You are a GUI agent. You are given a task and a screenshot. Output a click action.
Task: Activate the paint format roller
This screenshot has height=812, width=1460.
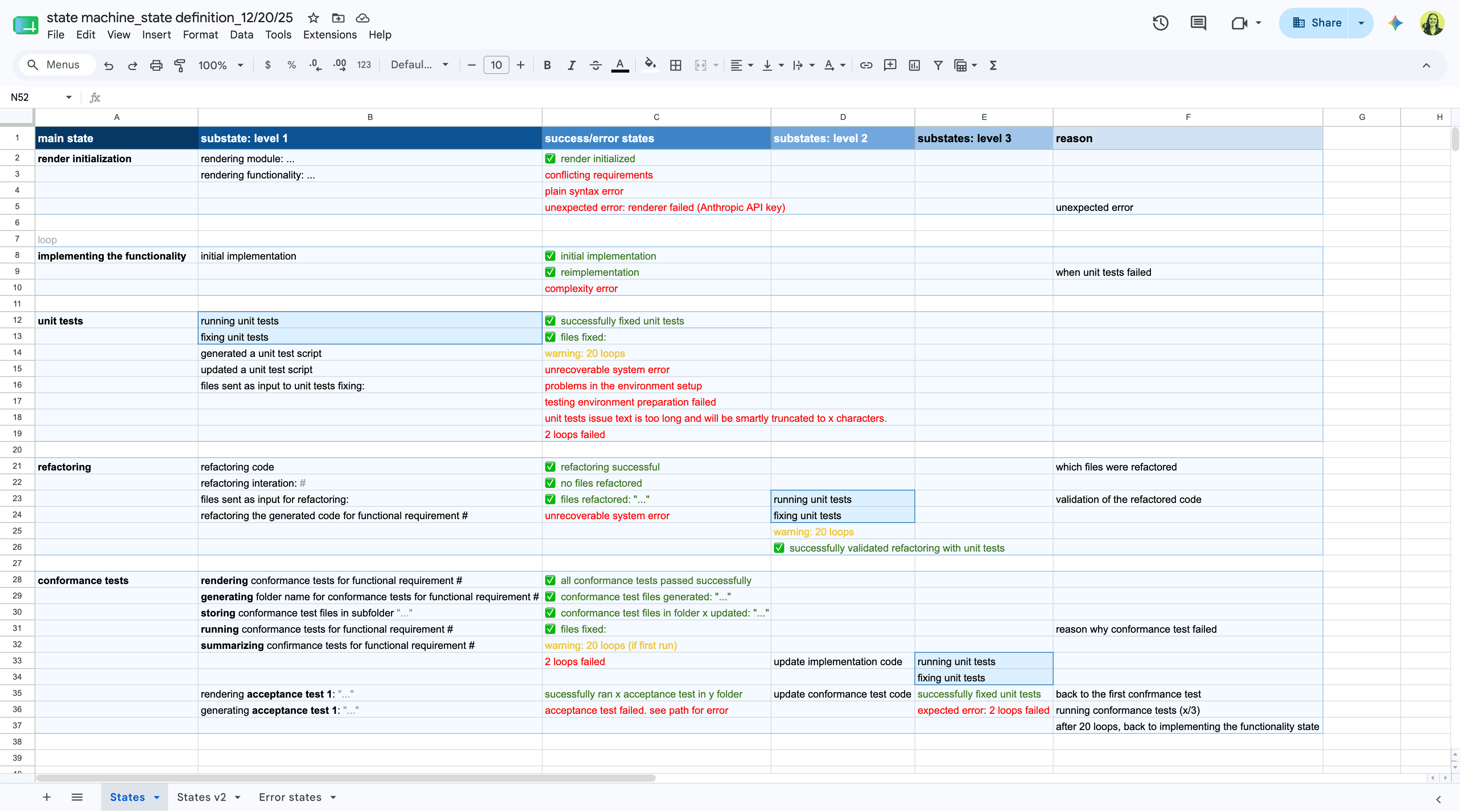click(x=180, y=65)
